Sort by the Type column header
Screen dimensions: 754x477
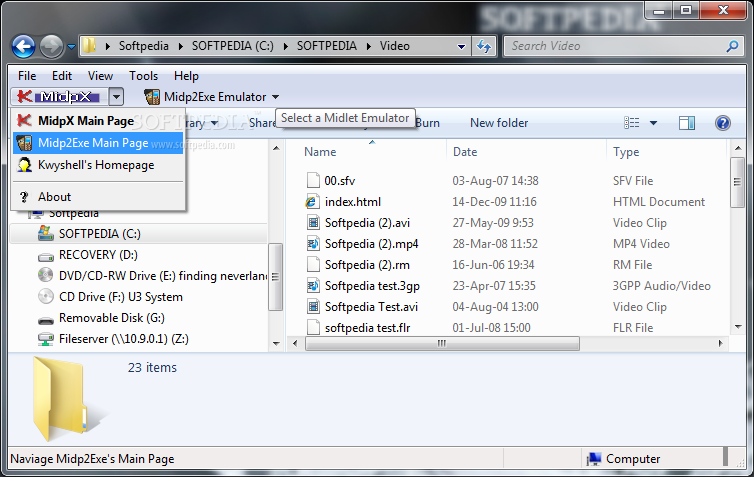[626, 152]
